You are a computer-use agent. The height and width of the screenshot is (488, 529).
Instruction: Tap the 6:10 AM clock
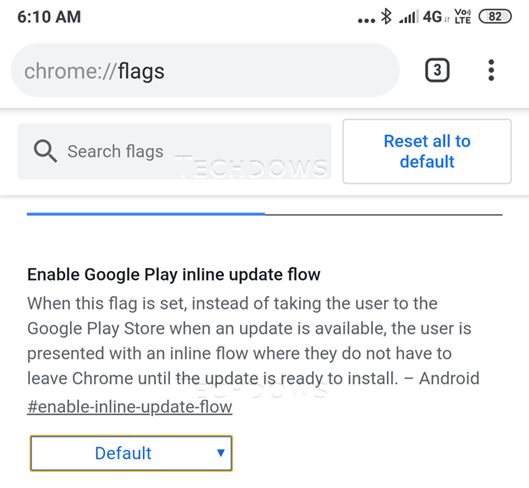coord(49,17)
